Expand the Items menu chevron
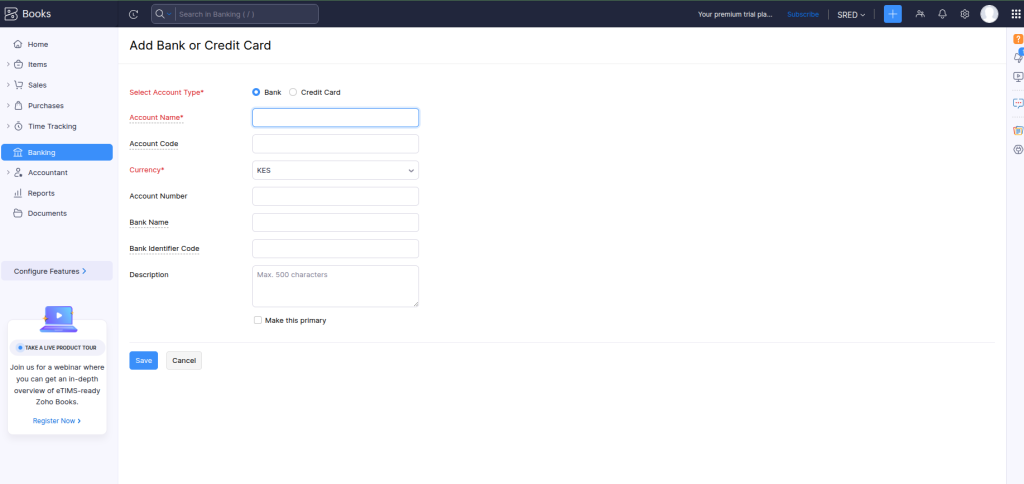The image size is (1024, 484). point(8,65)
